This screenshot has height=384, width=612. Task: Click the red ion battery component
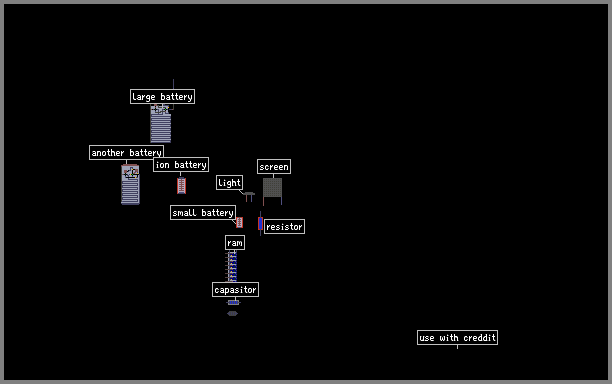(x=181, y=186)
